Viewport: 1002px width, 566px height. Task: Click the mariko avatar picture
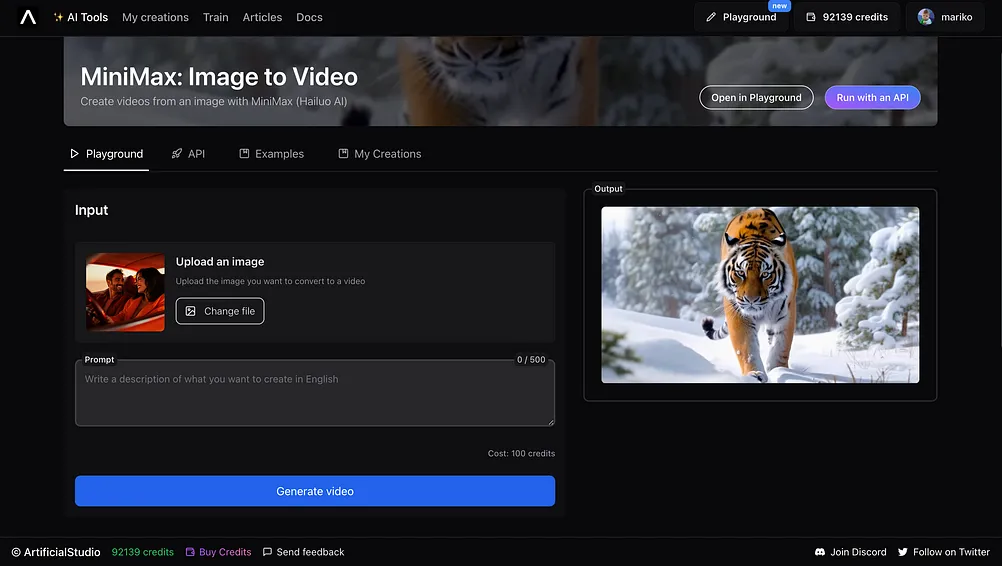click(x=925, y=17)
